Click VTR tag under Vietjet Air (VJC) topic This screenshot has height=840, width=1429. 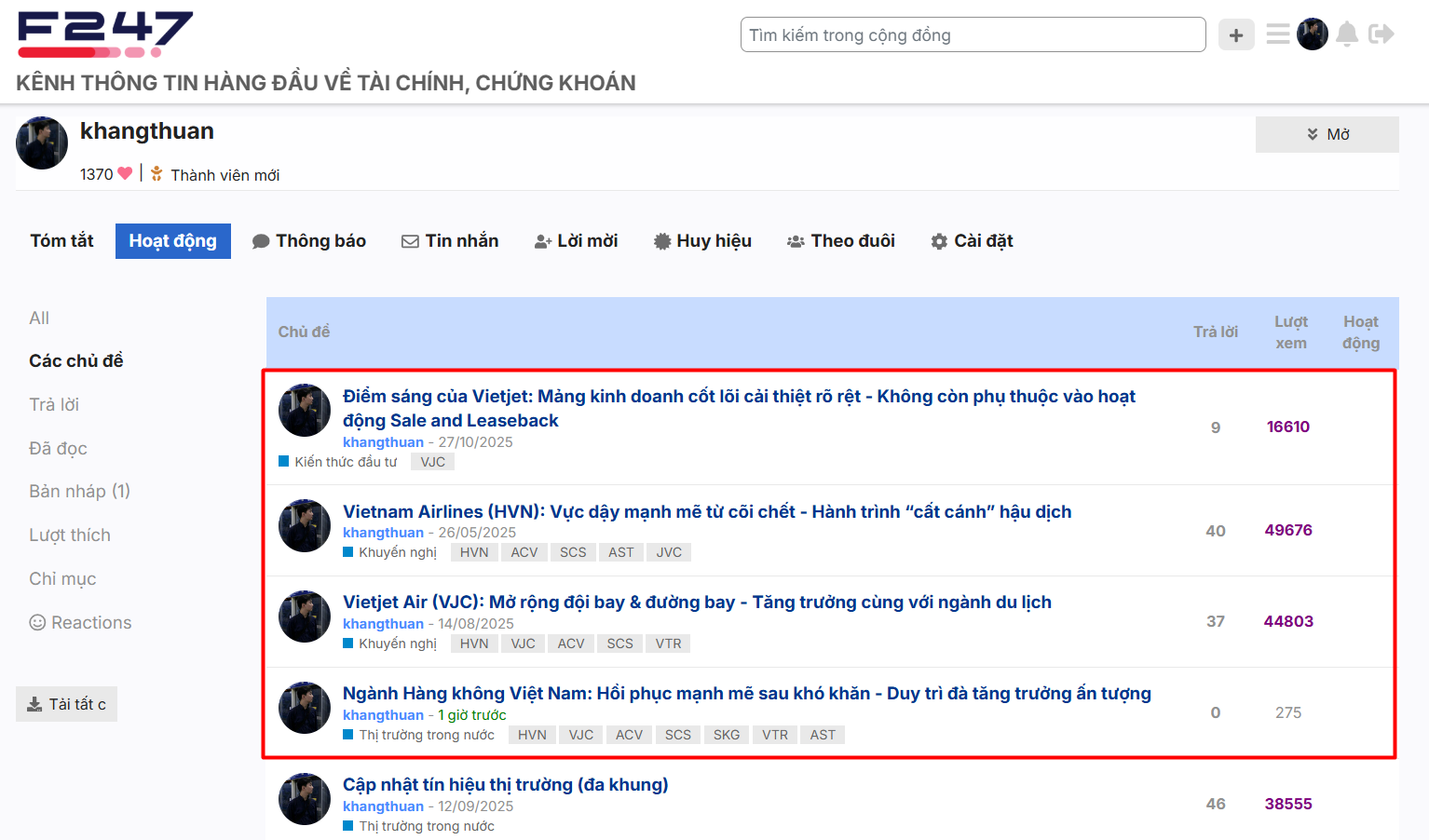668,644
